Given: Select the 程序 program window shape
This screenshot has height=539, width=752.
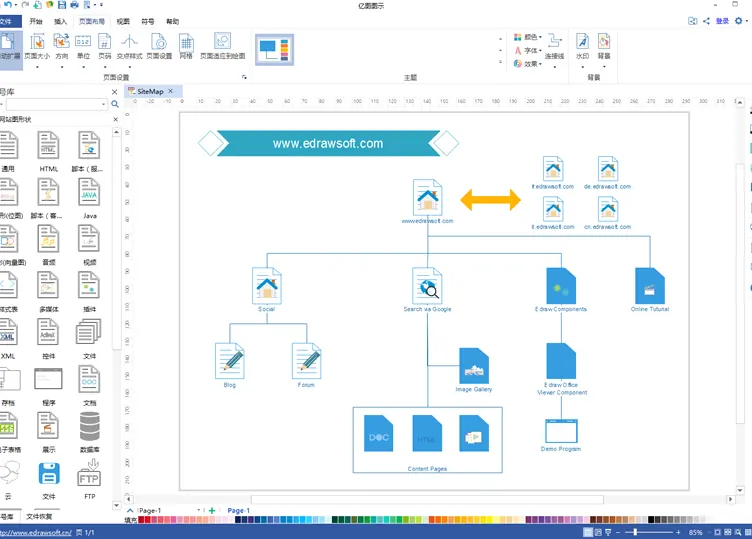Looking at the screenshot, I should coord(48,386).
